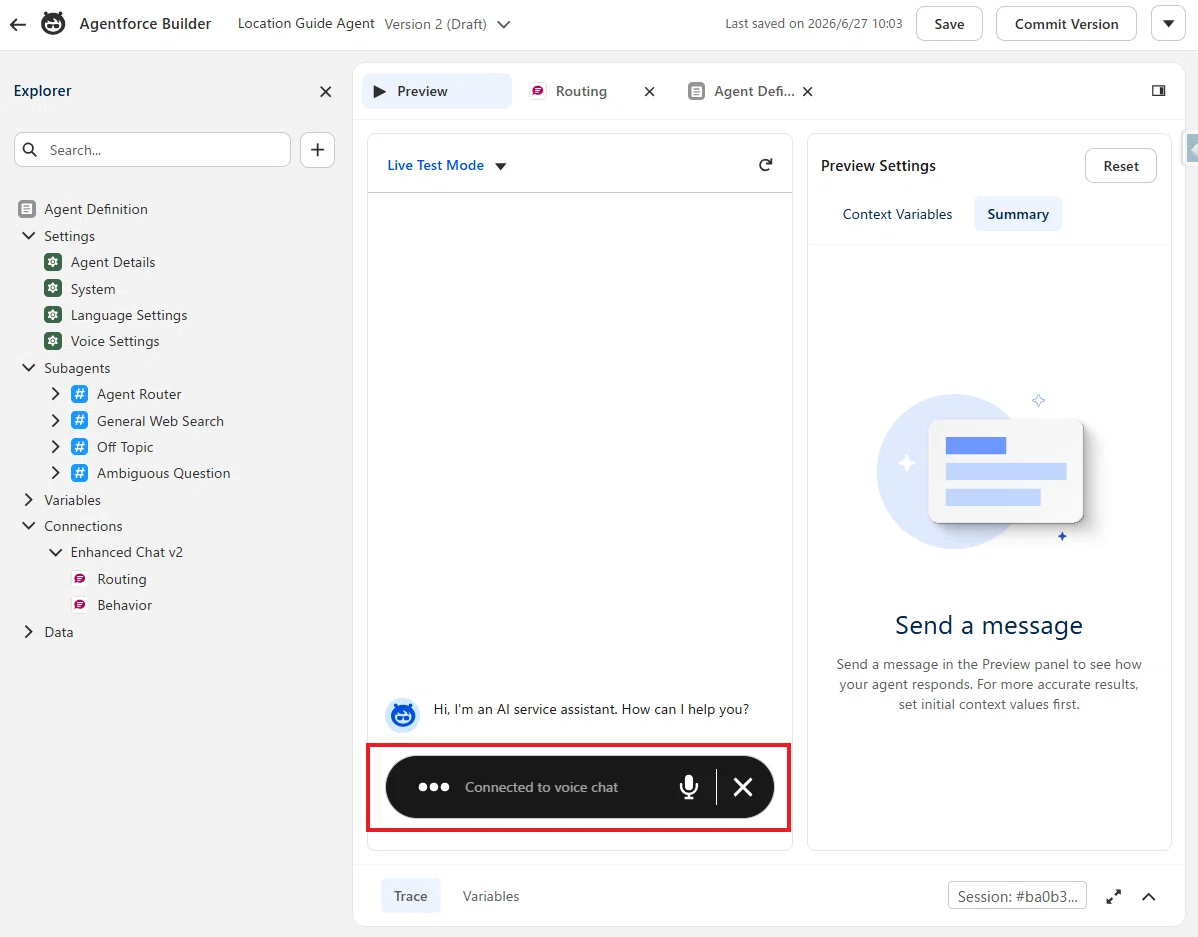The image size is (1198, 937).
Task: Close the Routing tab
Action: 649,92
